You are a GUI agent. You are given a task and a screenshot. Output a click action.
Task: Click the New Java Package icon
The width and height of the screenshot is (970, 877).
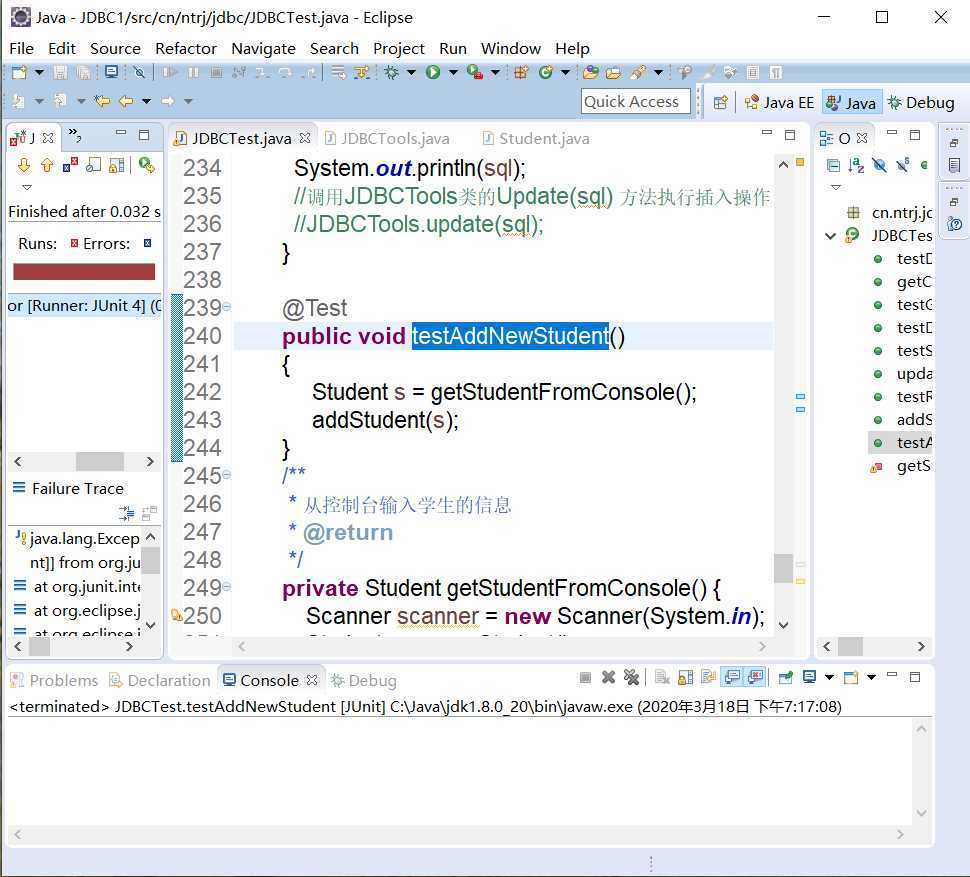pyautogui.click(x=521, y=72)
